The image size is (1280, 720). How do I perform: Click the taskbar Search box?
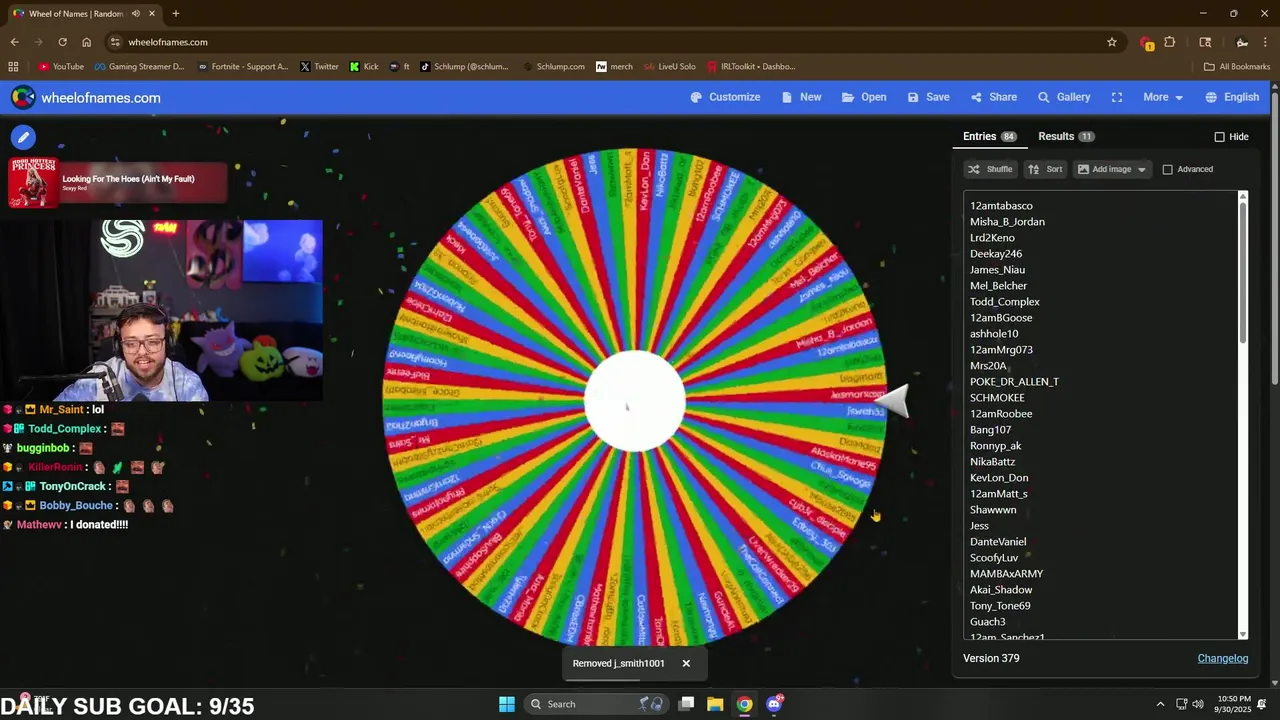click(x=596, y=704)
